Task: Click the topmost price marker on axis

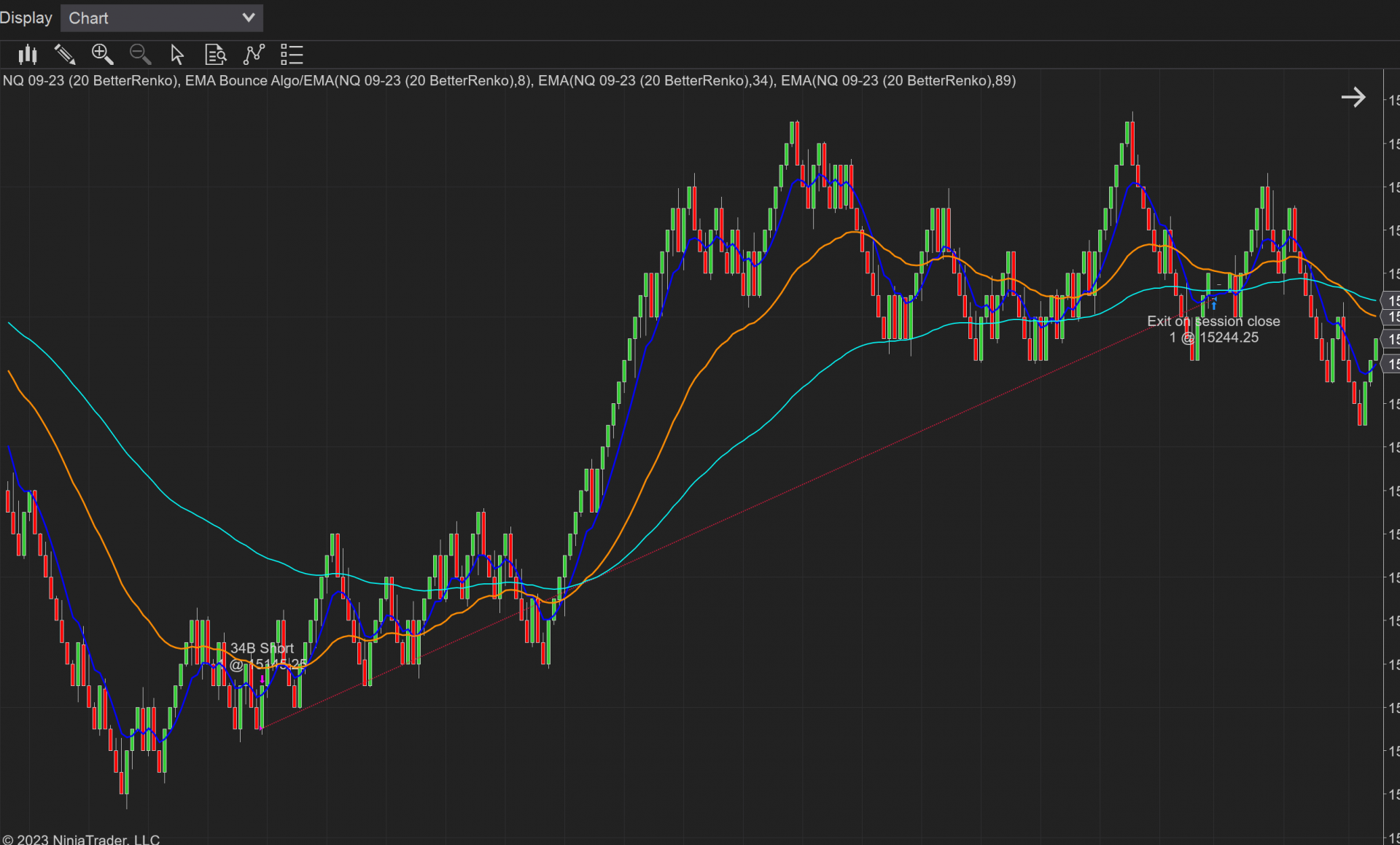Action: point(1391,300)
